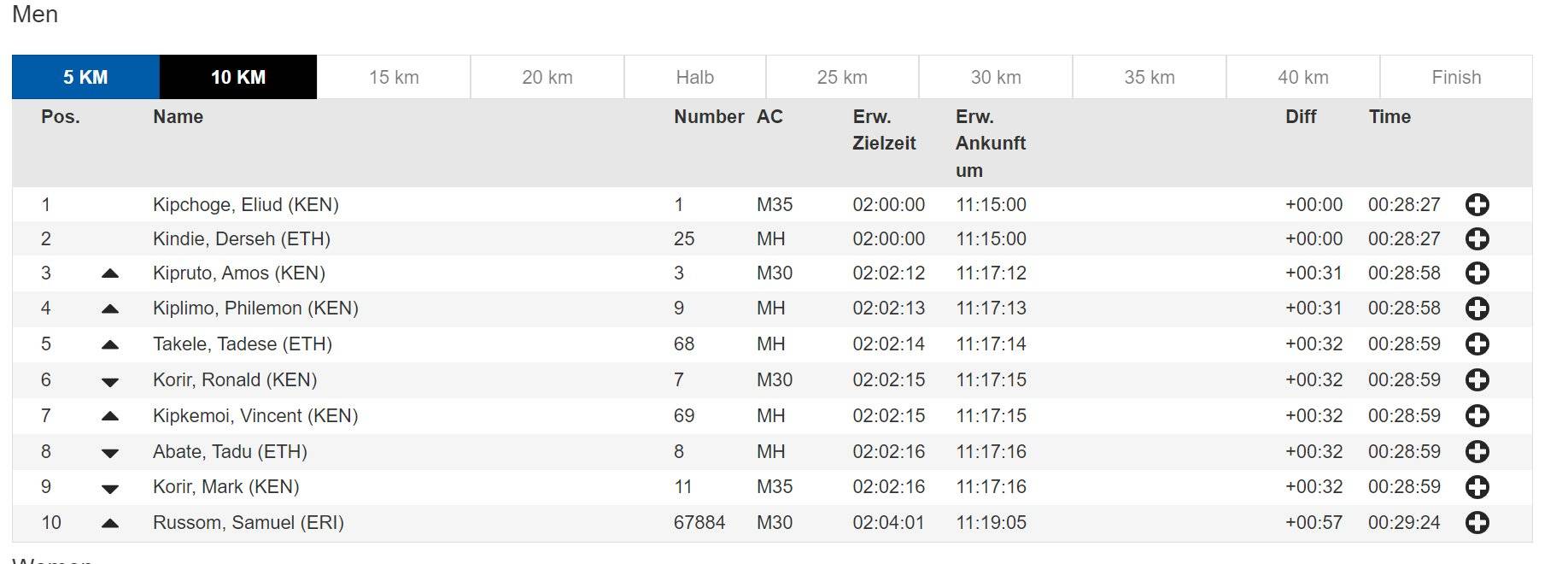Screen dimensions: 1568x564
Task: Click plus icon for Kipkemoi, Vincent
Action: [x=1477, y=416]
